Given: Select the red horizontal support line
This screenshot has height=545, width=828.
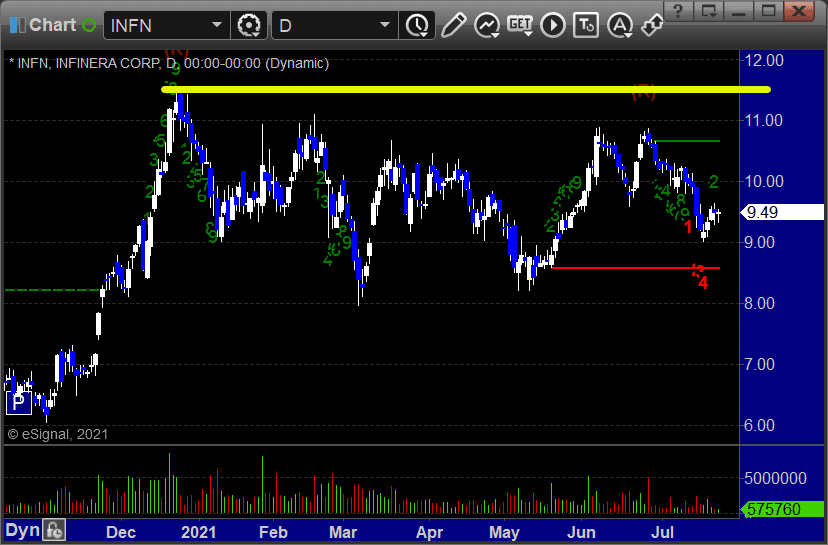Looking at the screenshot, I should coord(635,268).
